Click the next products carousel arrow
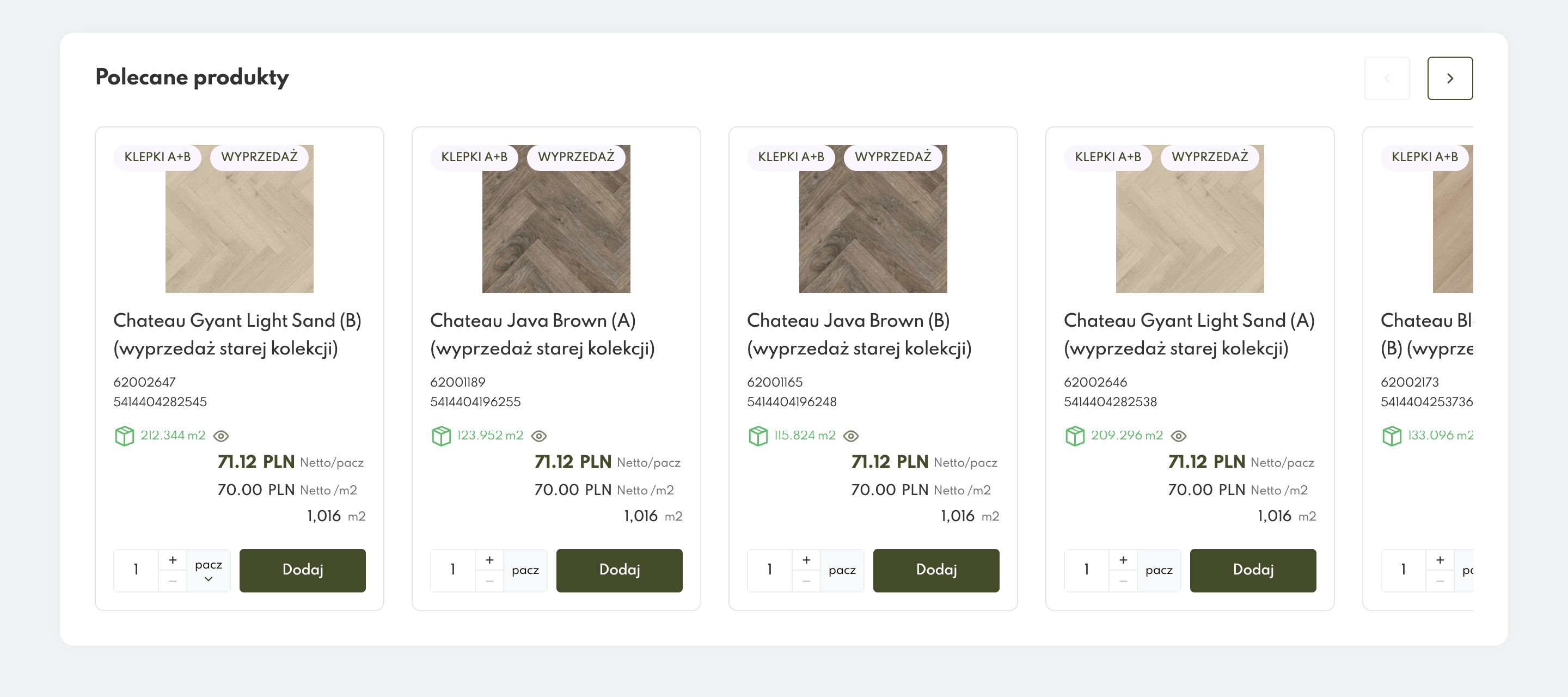 1449,78
